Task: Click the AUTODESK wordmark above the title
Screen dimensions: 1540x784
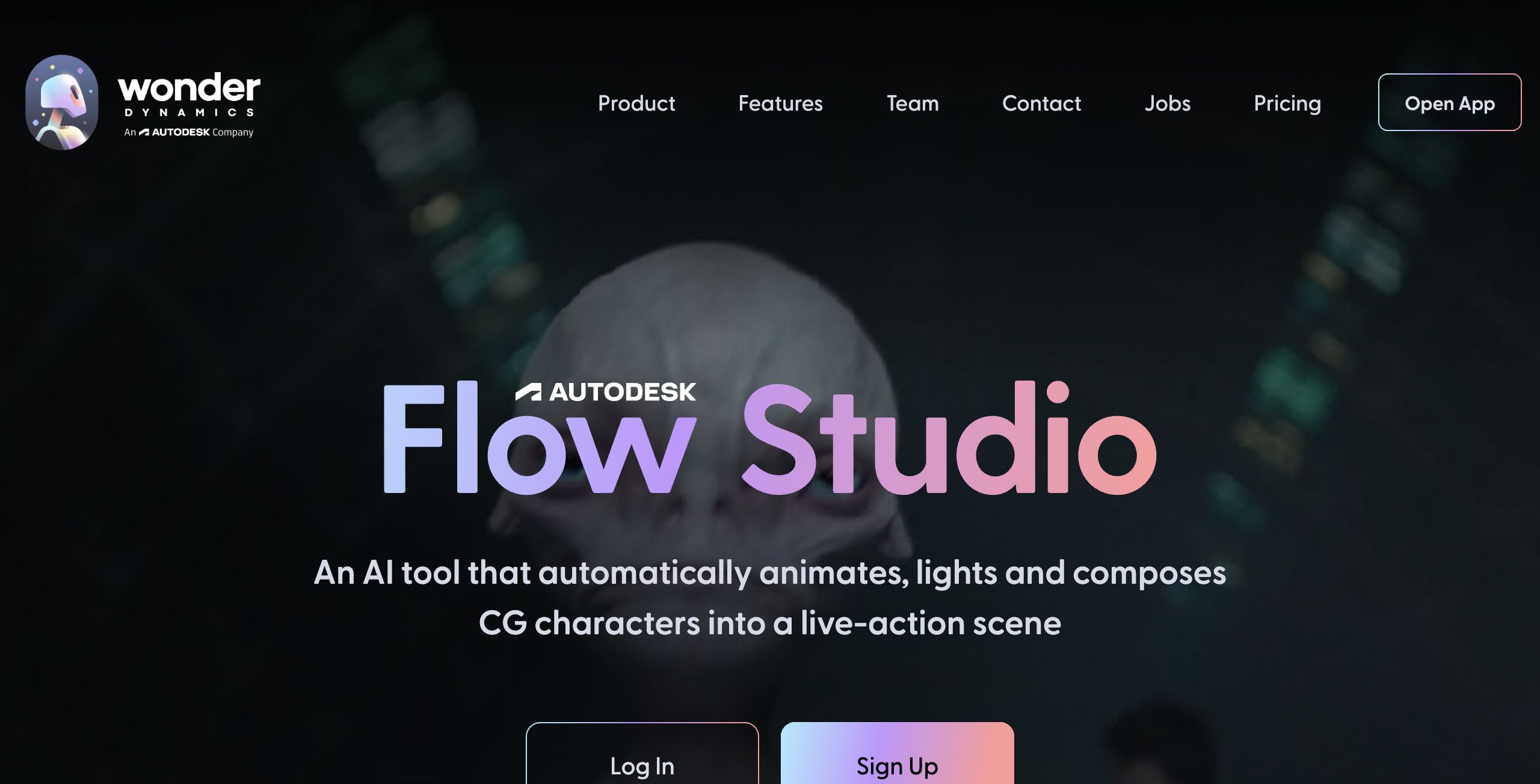Action: [623, 392]
